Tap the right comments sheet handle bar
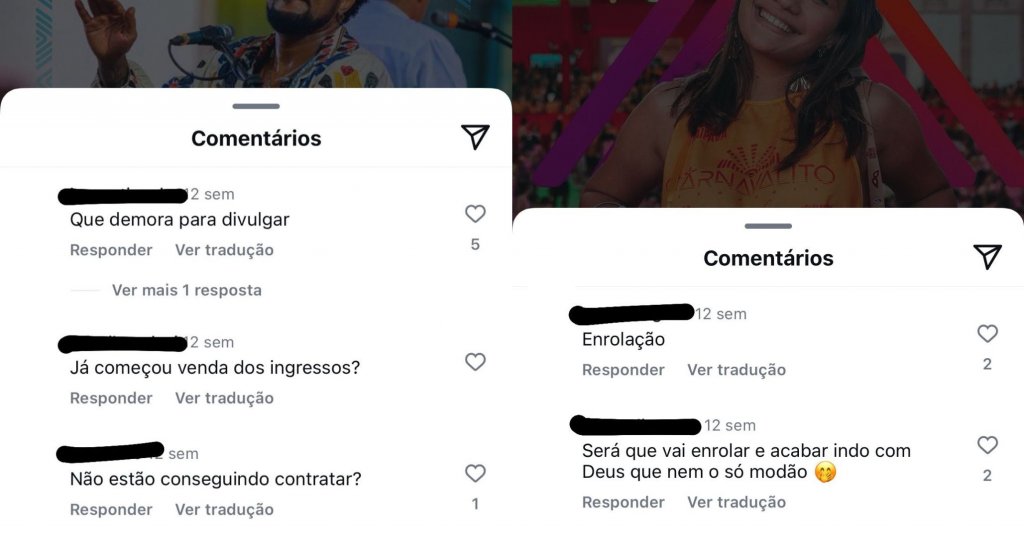Viewport: 1024px width, 537px height. coord(768,226)
